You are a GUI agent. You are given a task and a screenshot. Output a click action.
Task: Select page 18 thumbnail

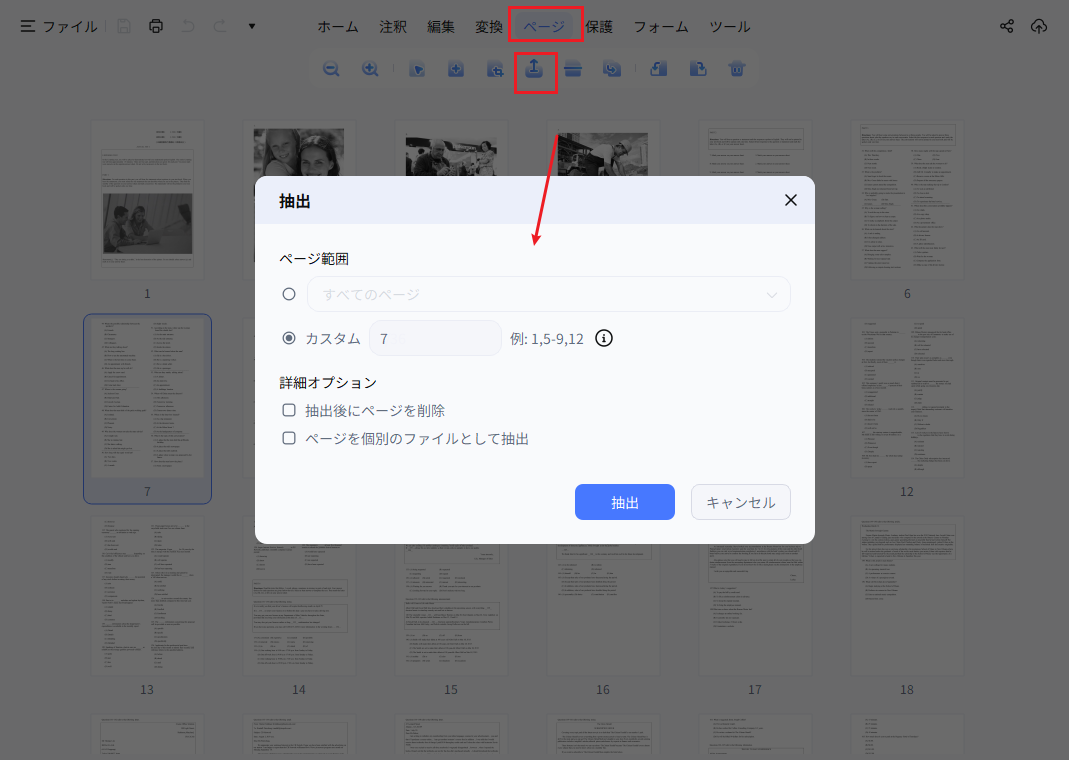[x=907, y=596]
